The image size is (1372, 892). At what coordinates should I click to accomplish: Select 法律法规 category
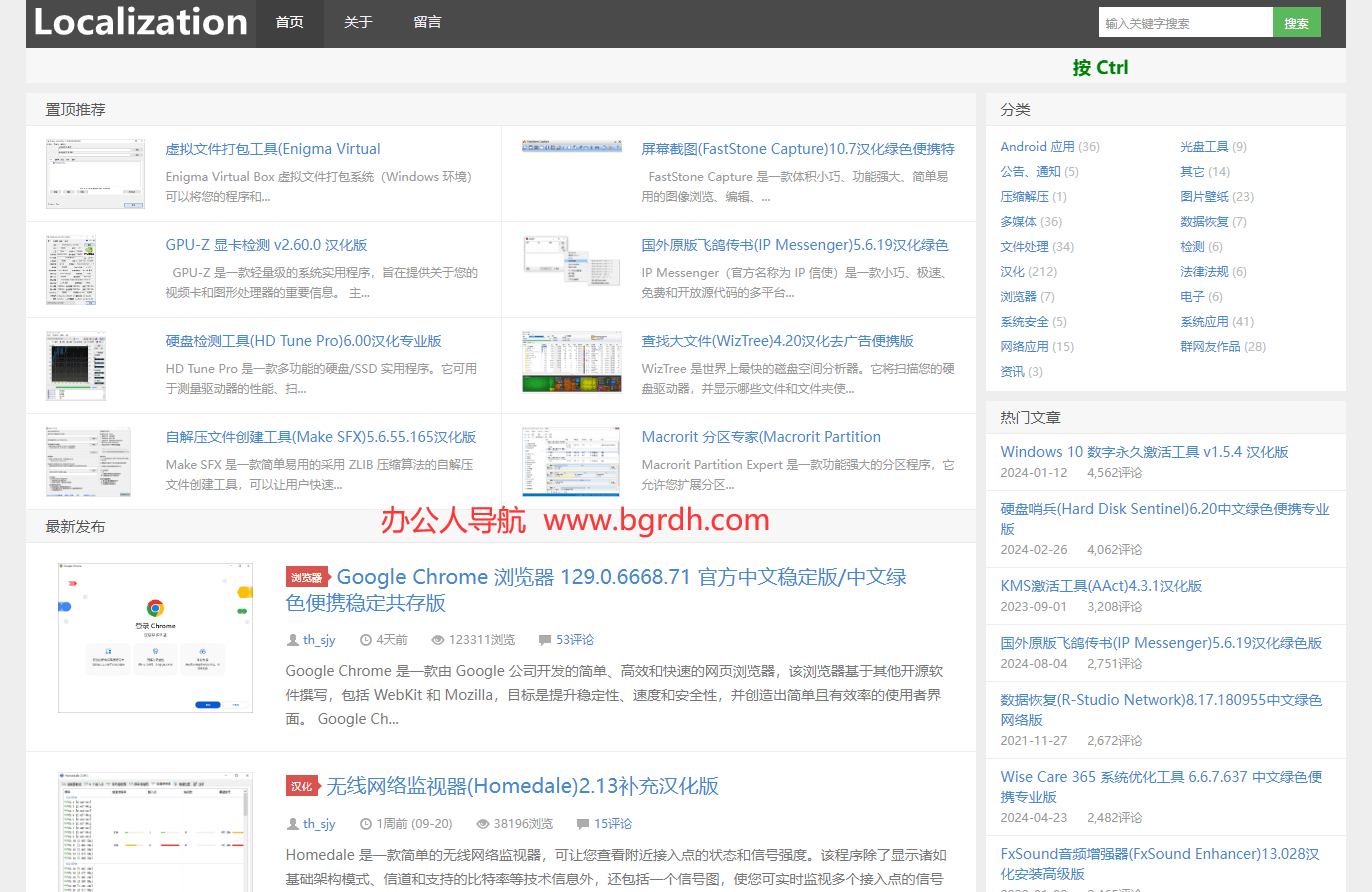click(x=1204, y=272)
